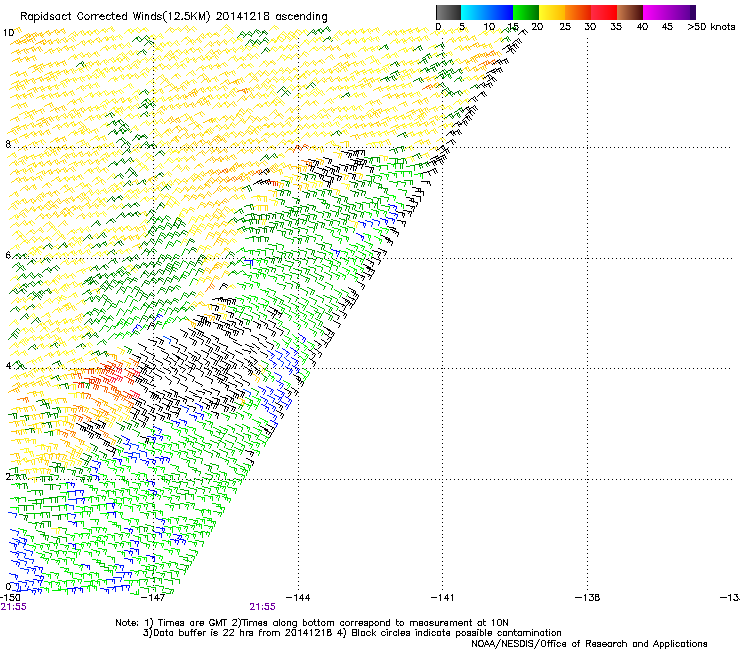The width and height of the screenshot is (740, 650).
Task: Click the purple 21:55 time near -150
Action: click(14, 607)
